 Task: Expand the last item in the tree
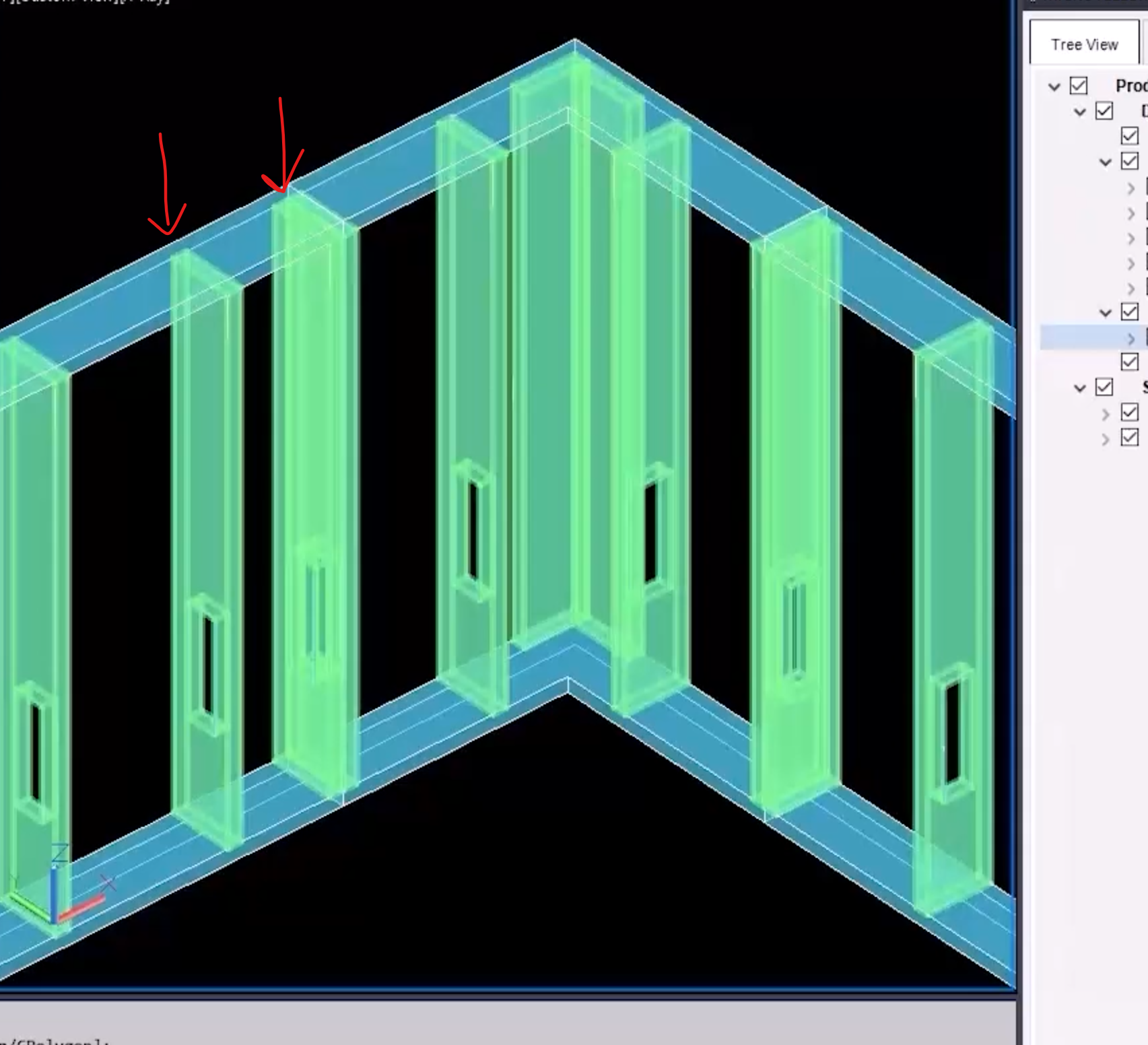point(1106,439)
